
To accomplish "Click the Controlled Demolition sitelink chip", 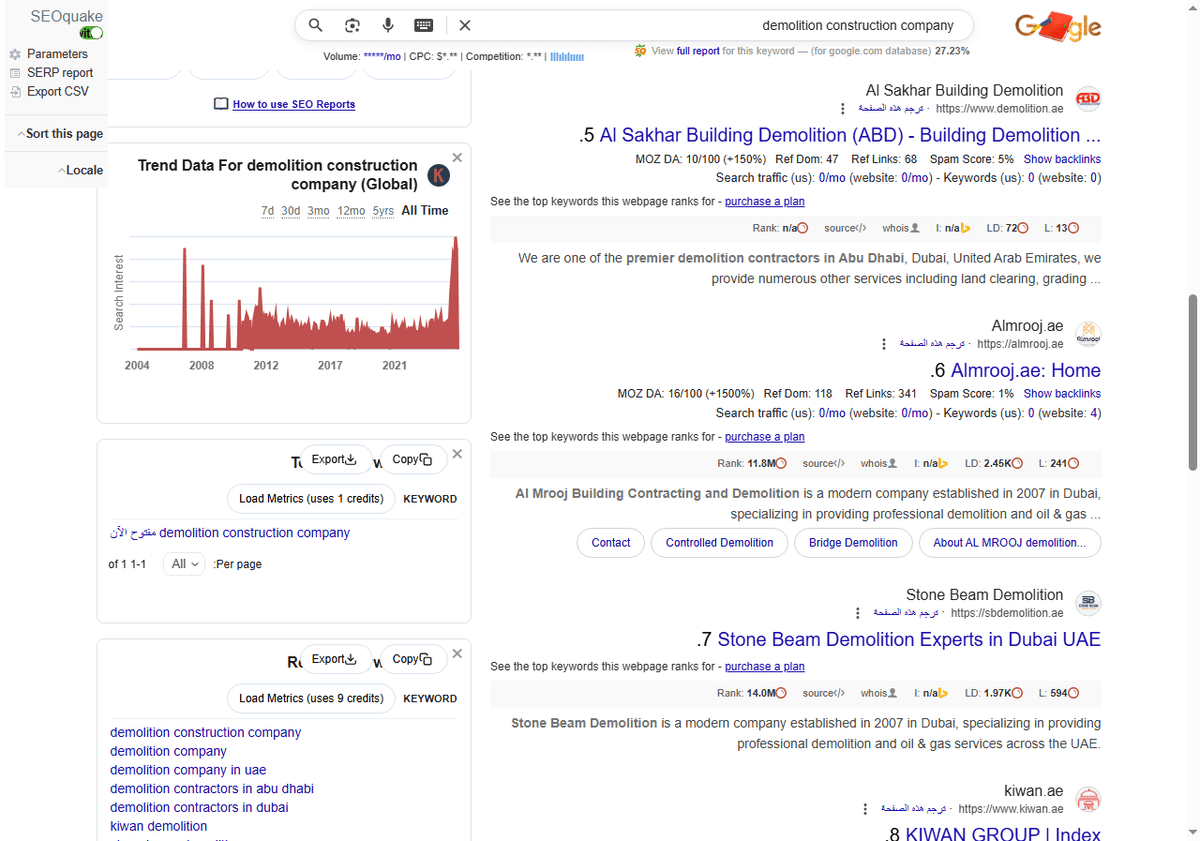I will click(x=719, y=543).
